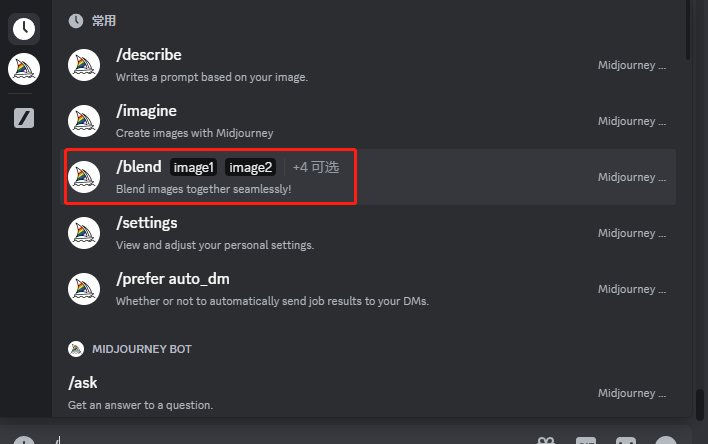Click the image1 parameter chip
The image size is (708, 444).
(193, 167)
